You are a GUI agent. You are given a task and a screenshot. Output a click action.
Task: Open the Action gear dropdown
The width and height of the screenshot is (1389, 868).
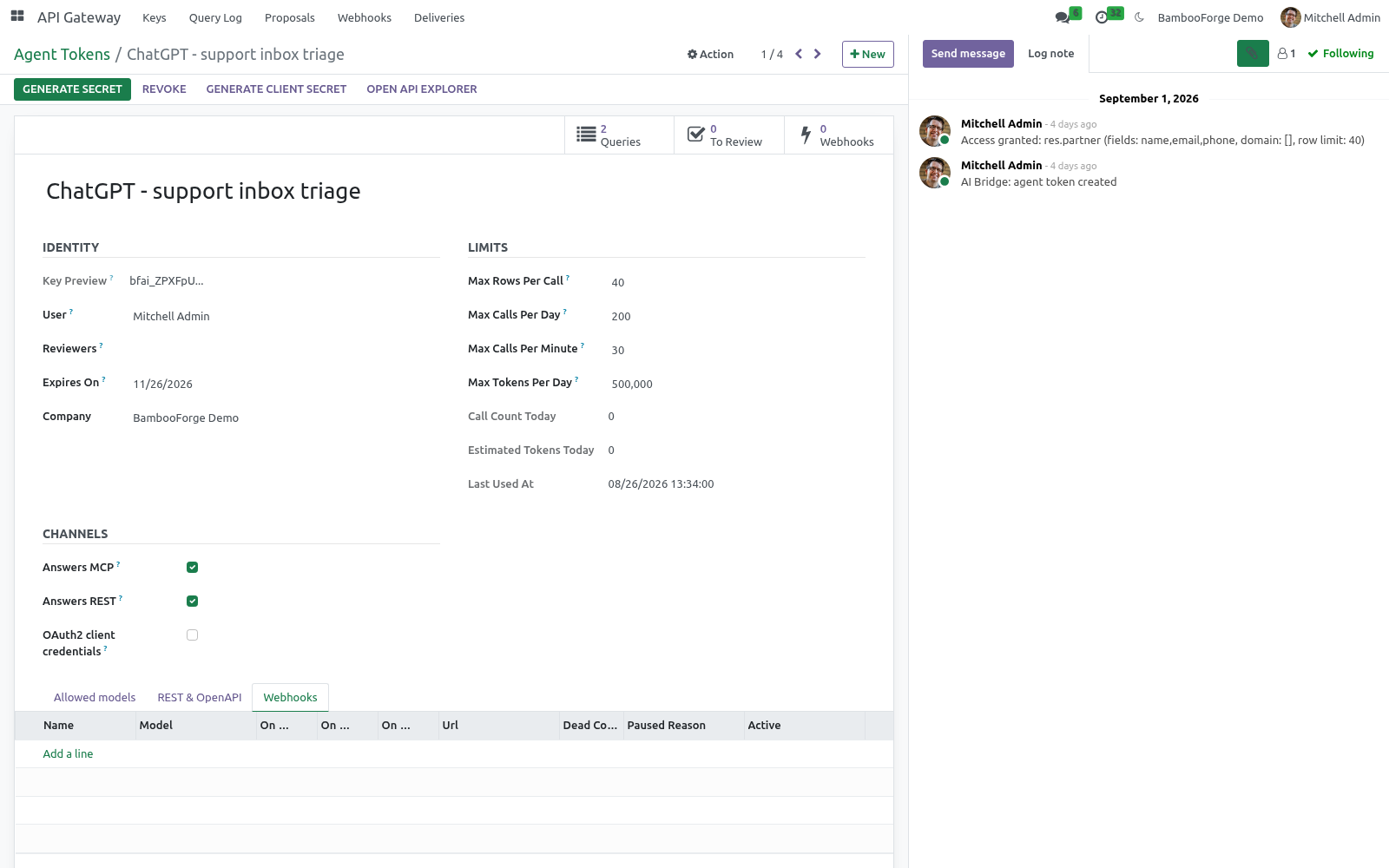click(x=710, y=54)
